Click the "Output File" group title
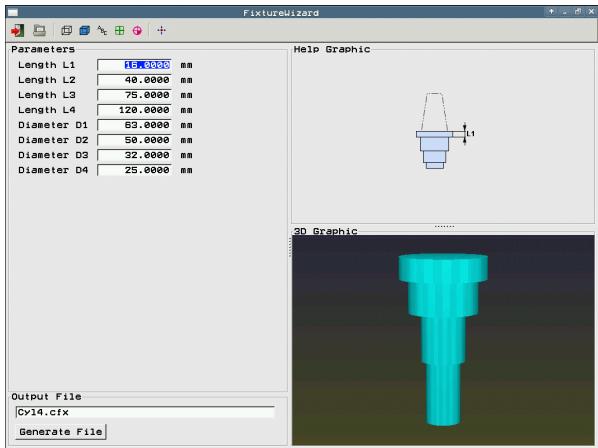The height and width of the screenshot is (448, 598). point(46,397)
